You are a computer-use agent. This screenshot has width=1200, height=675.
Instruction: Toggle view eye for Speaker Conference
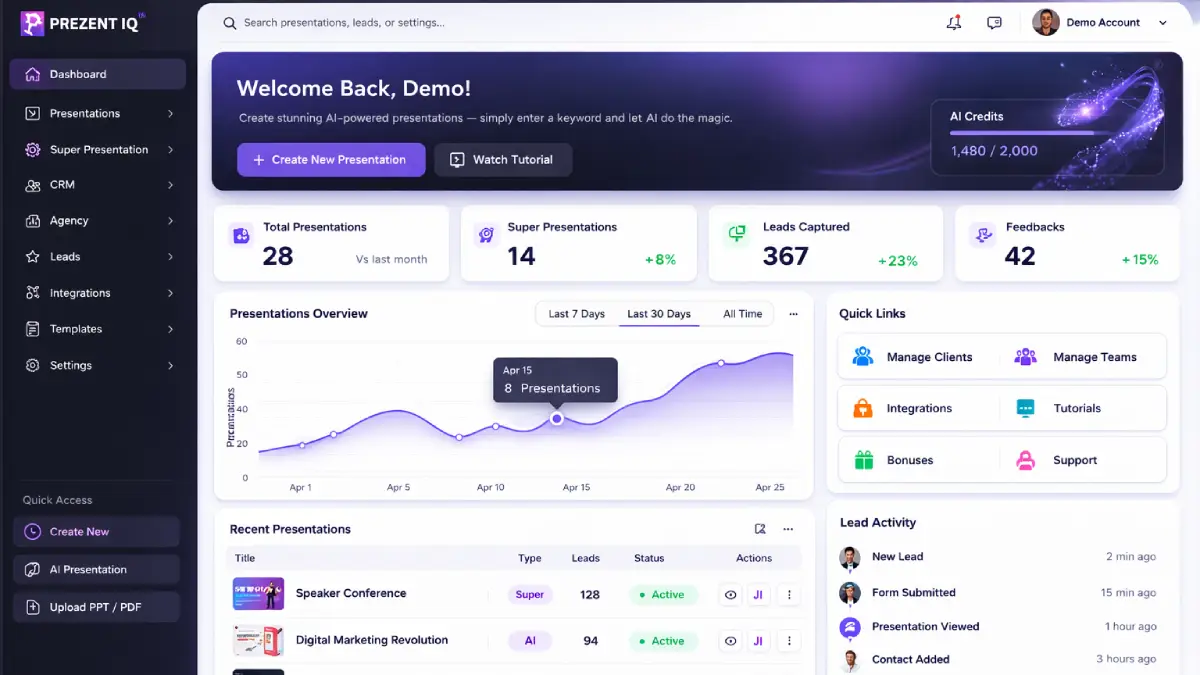click(x=731, y=594)
